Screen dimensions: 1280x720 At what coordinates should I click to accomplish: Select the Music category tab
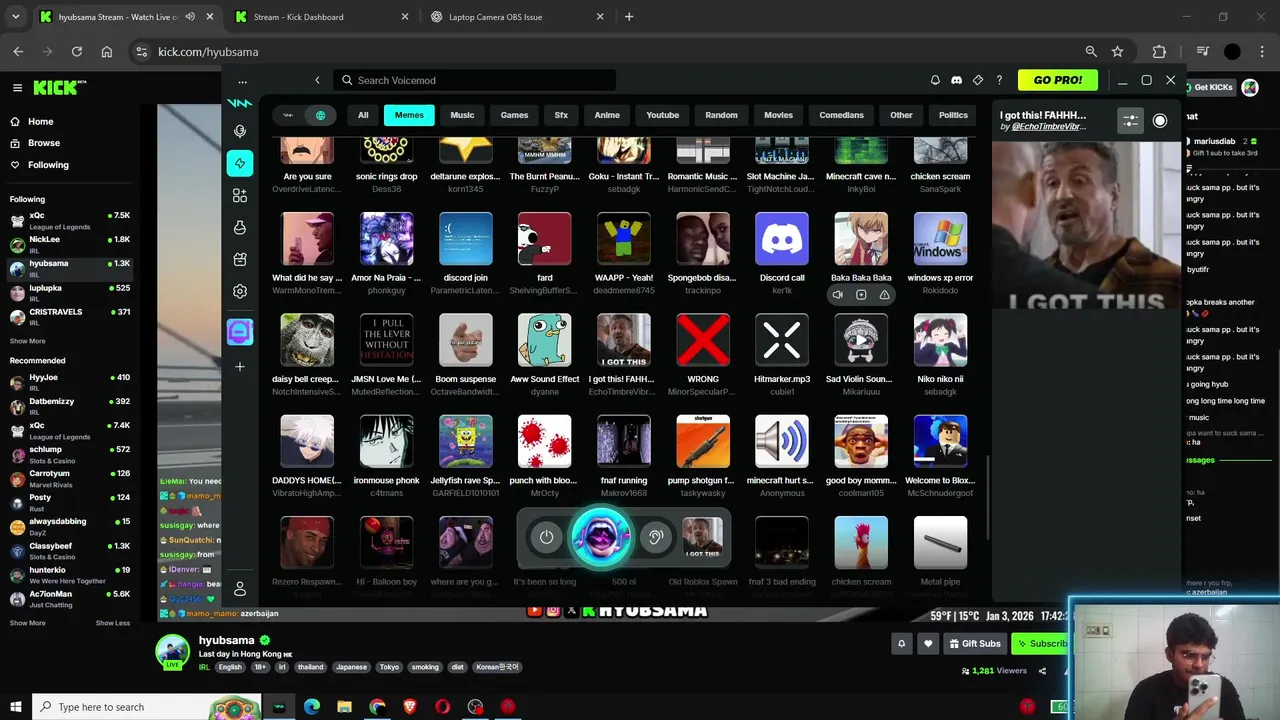tap(462, 115)
